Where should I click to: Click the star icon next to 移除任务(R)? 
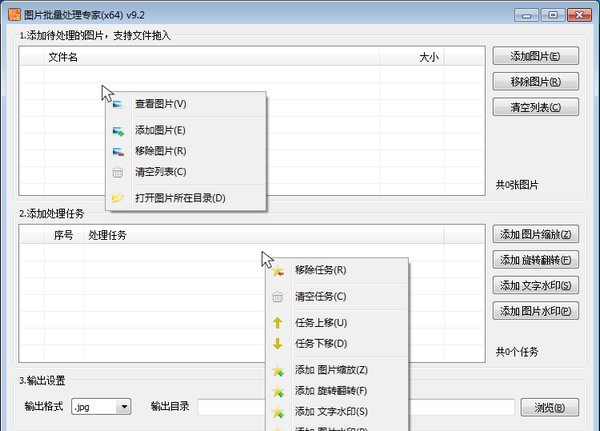[278, 271]
